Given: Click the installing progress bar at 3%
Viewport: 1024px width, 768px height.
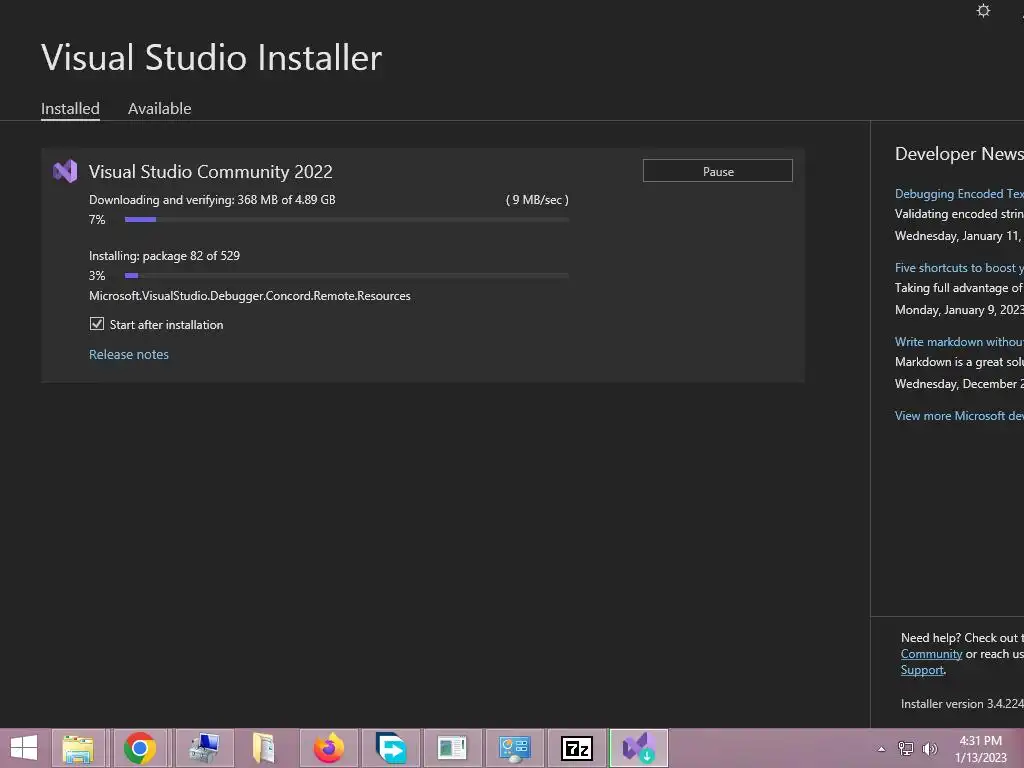Looking at the screenshot, I should [347, 276].
